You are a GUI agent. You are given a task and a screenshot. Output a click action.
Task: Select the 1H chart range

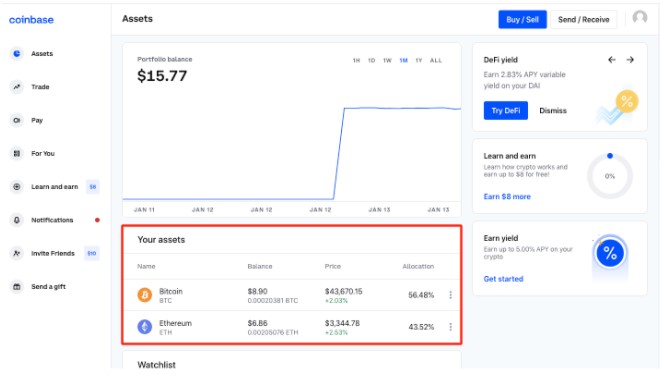(356, 61)
